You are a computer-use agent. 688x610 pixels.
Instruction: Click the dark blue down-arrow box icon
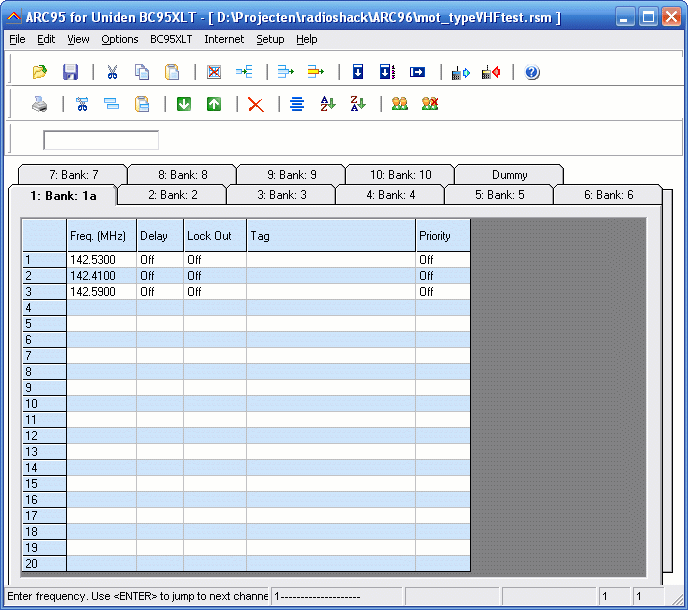point(358,72)
